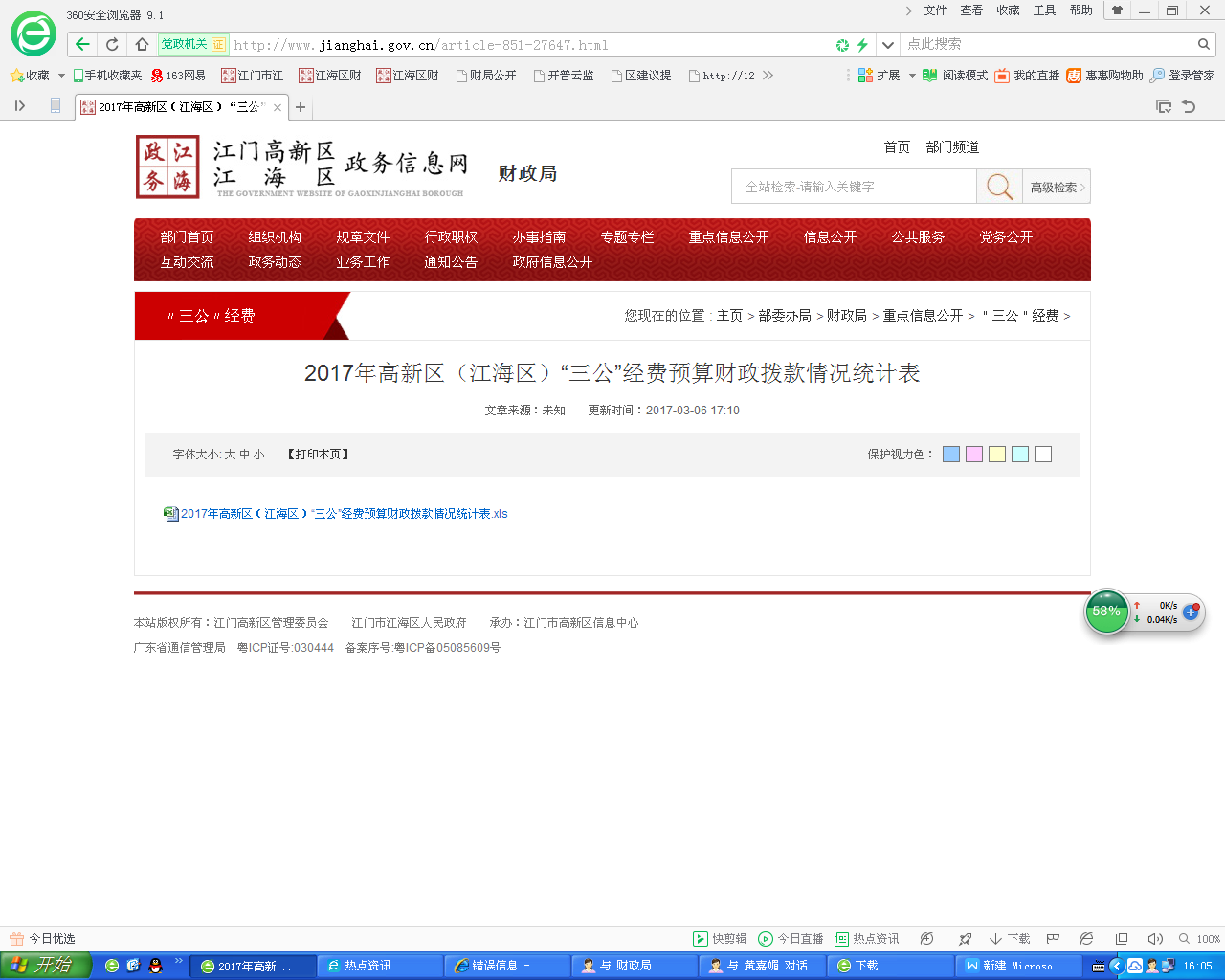Open the 财政局 breadcrumb link

point(847,315)
